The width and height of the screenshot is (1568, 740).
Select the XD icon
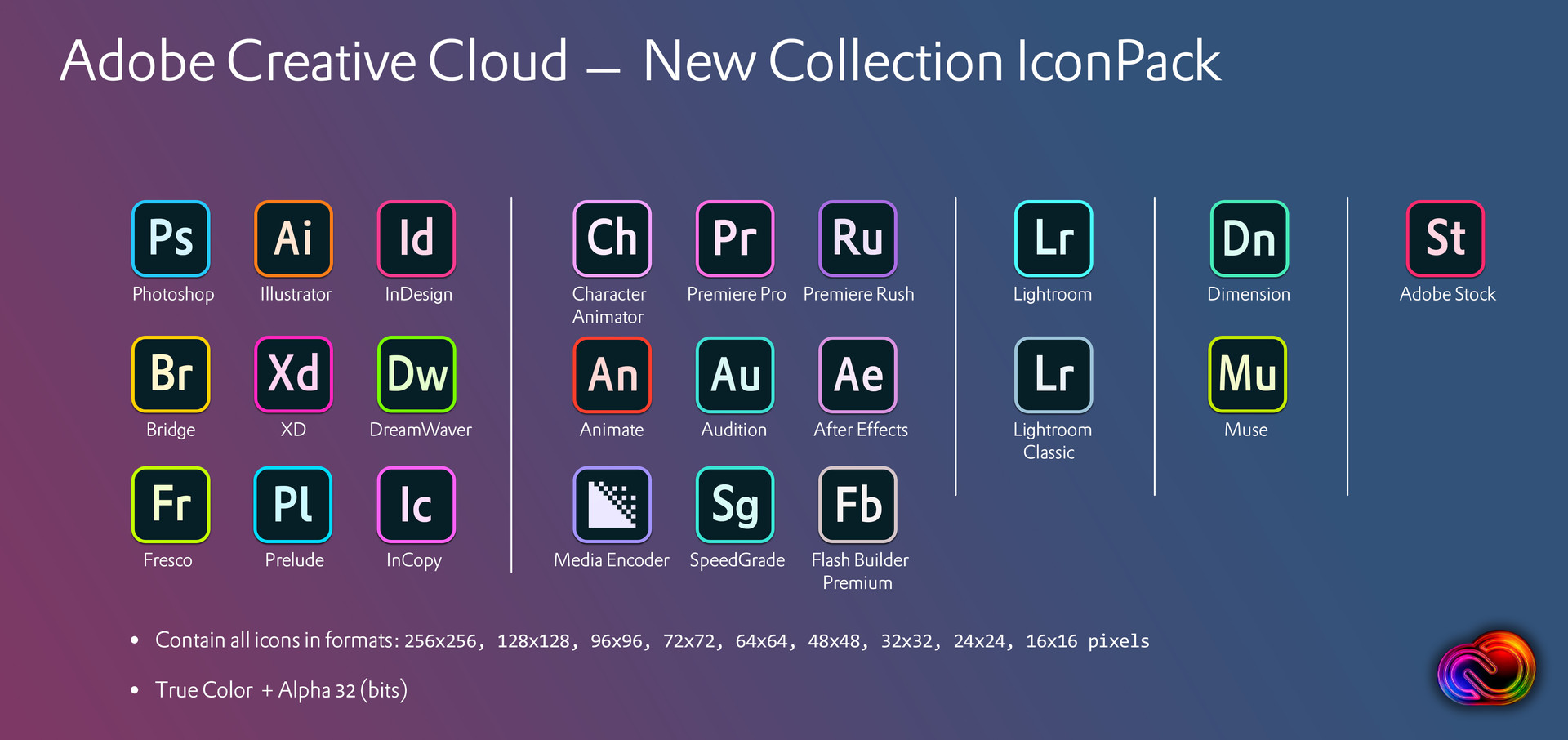(293, 374)
